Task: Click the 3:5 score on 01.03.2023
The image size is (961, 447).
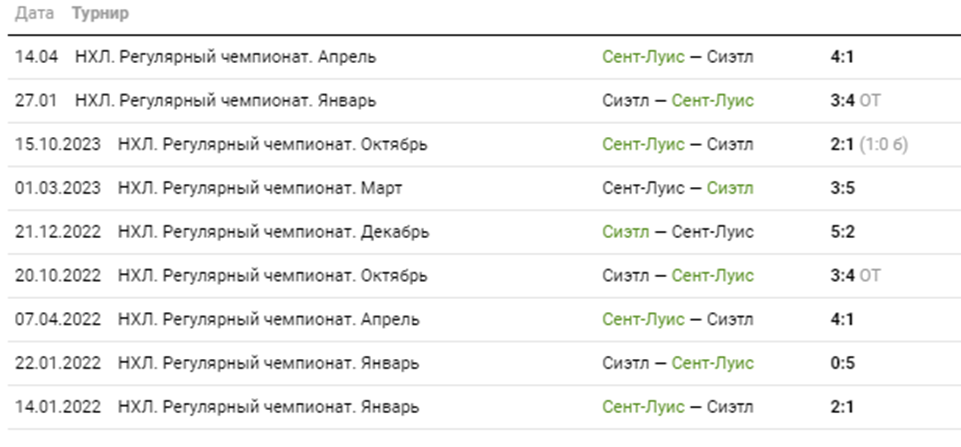Action: point(841,188)
